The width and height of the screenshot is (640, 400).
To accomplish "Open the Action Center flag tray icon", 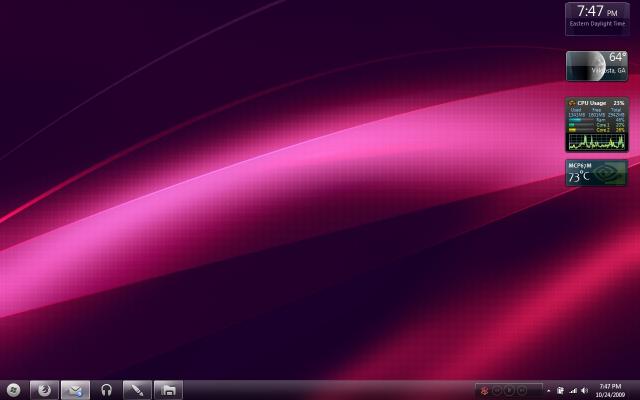I will [560, 391].
